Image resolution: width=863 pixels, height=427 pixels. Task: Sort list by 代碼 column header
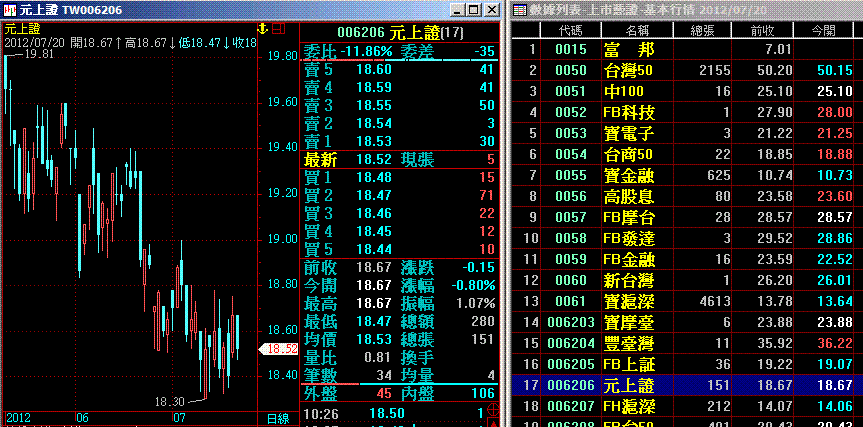(x=571, y=30)
